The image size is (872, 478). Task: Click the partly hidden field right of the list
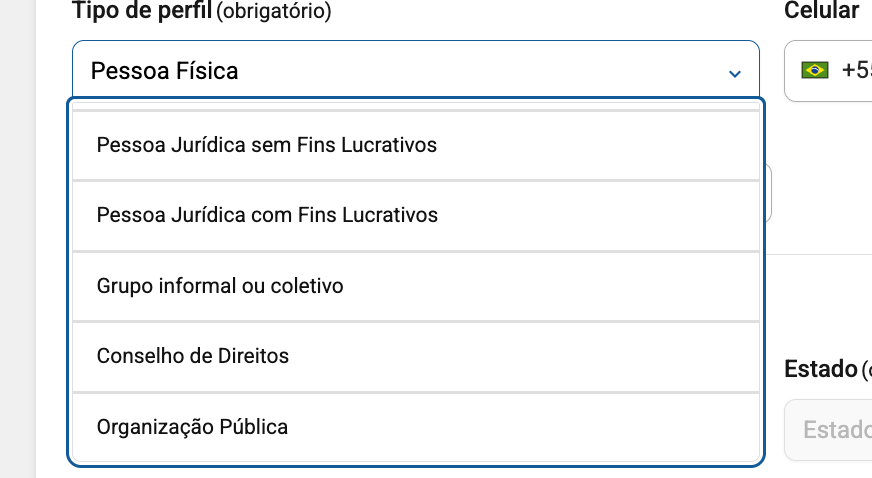pos(768,193)
